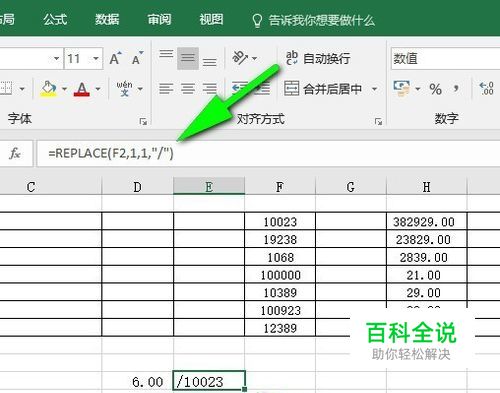Align text left

(166, 89)
